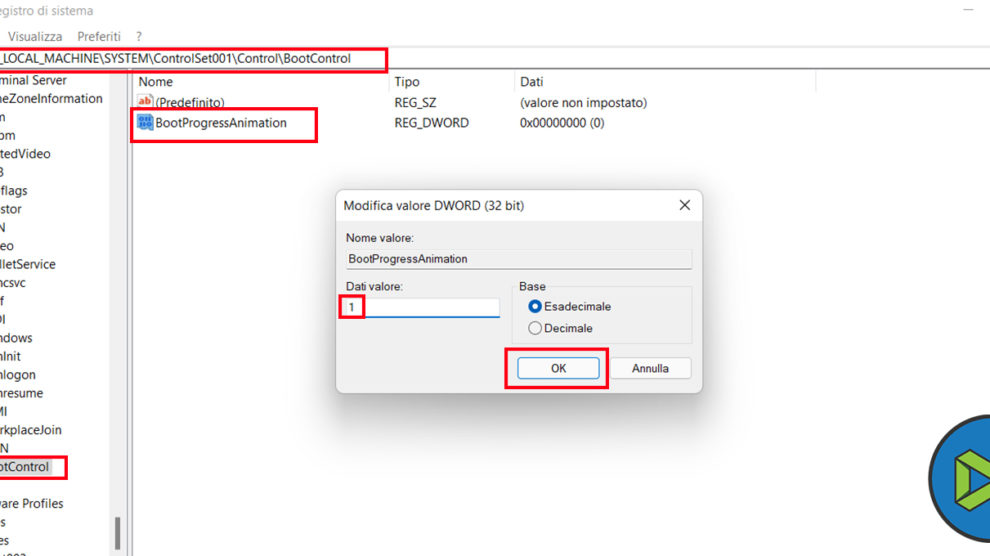Open the Visualizza menu
Image resolution: width=990 pixels, height=556 pixels.
(35, 37)
